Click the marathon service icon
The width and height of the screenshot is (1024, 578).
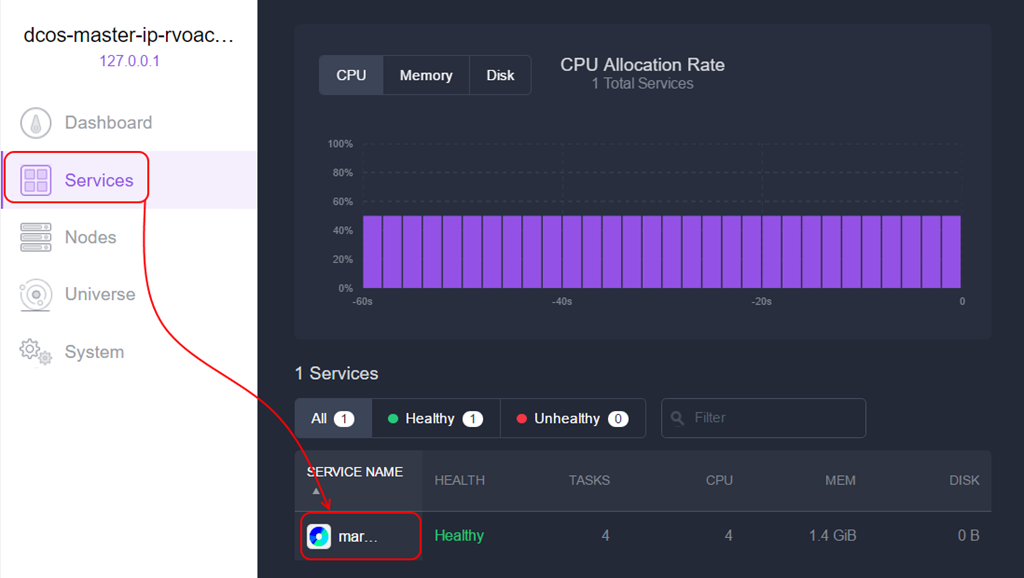[x=319, y=536]
